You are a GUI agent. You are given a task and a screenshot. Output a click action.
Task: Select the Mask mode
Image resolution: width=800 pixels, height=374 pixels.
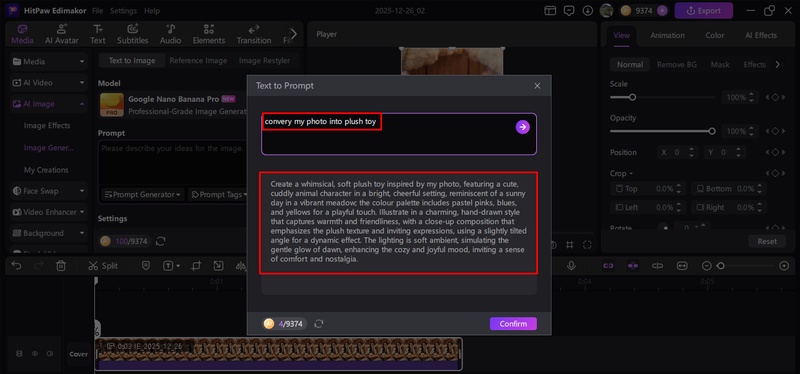coord(720,65)
